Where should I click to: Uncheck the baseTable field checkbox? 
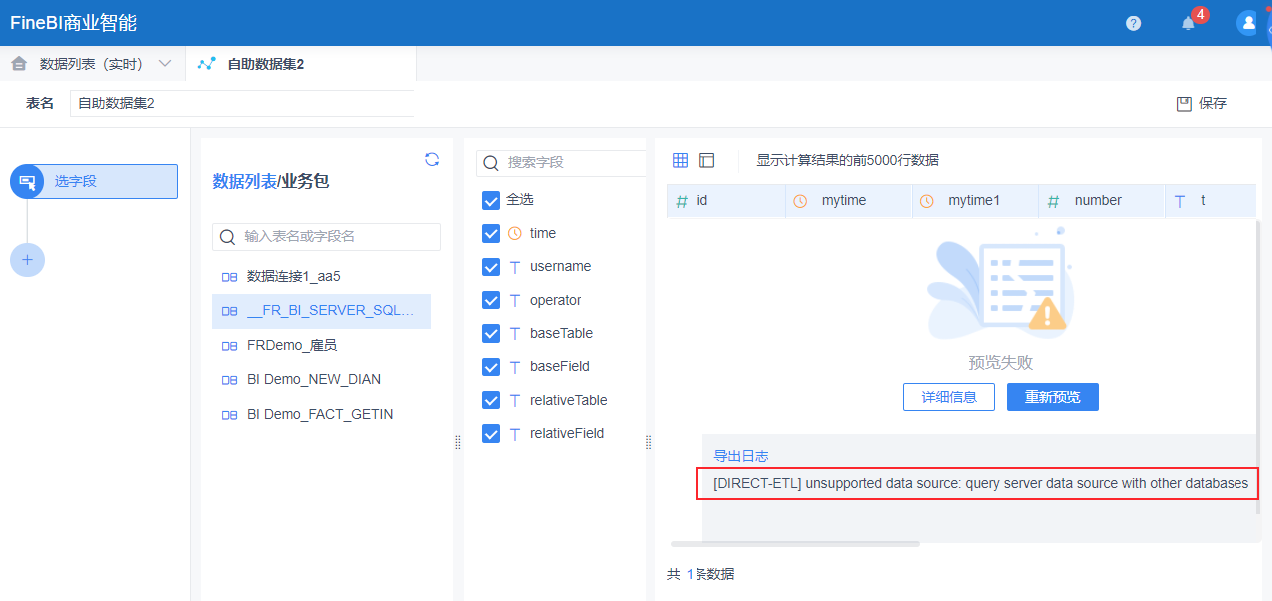[x=491, y=333]
